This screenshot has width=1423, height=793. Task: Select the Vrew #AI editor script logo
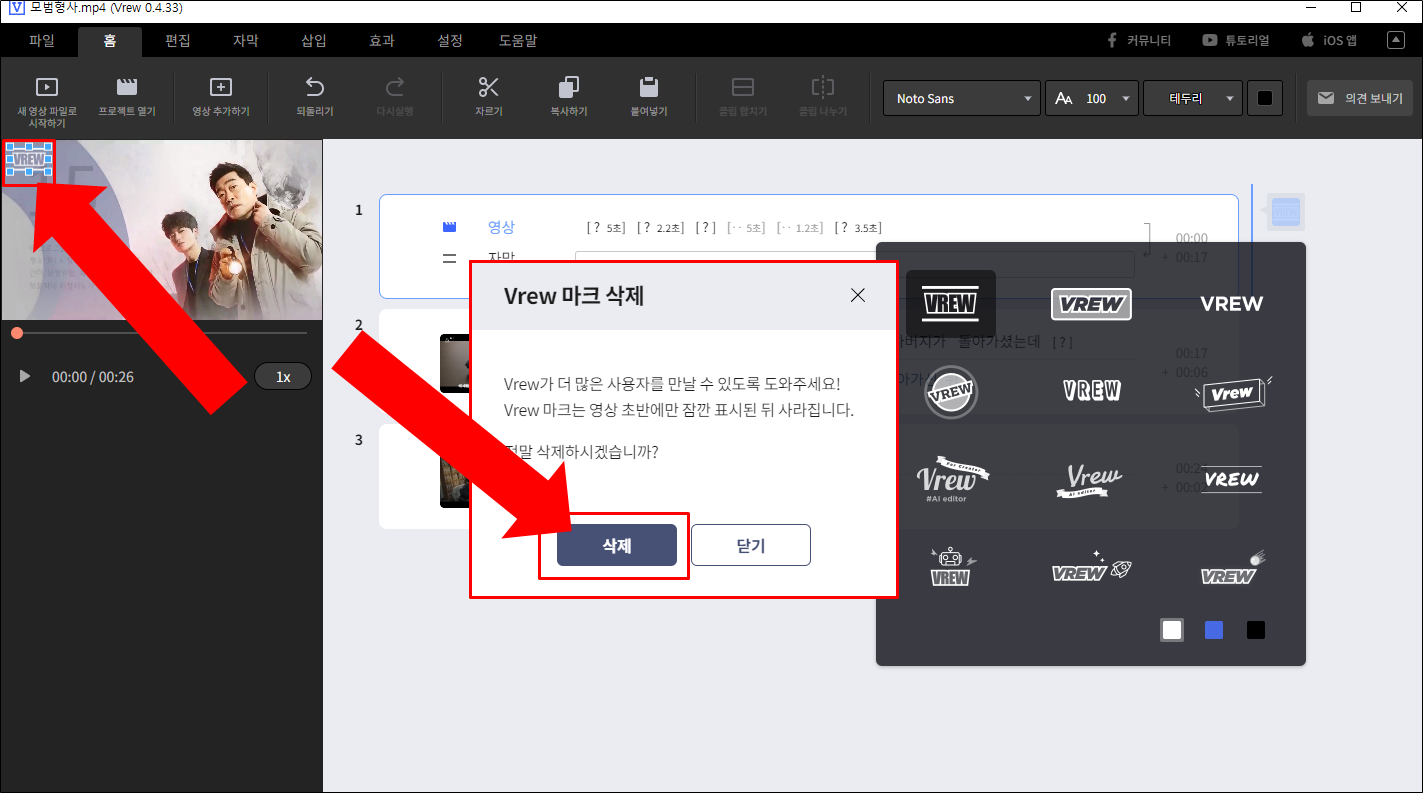[952, 479]
